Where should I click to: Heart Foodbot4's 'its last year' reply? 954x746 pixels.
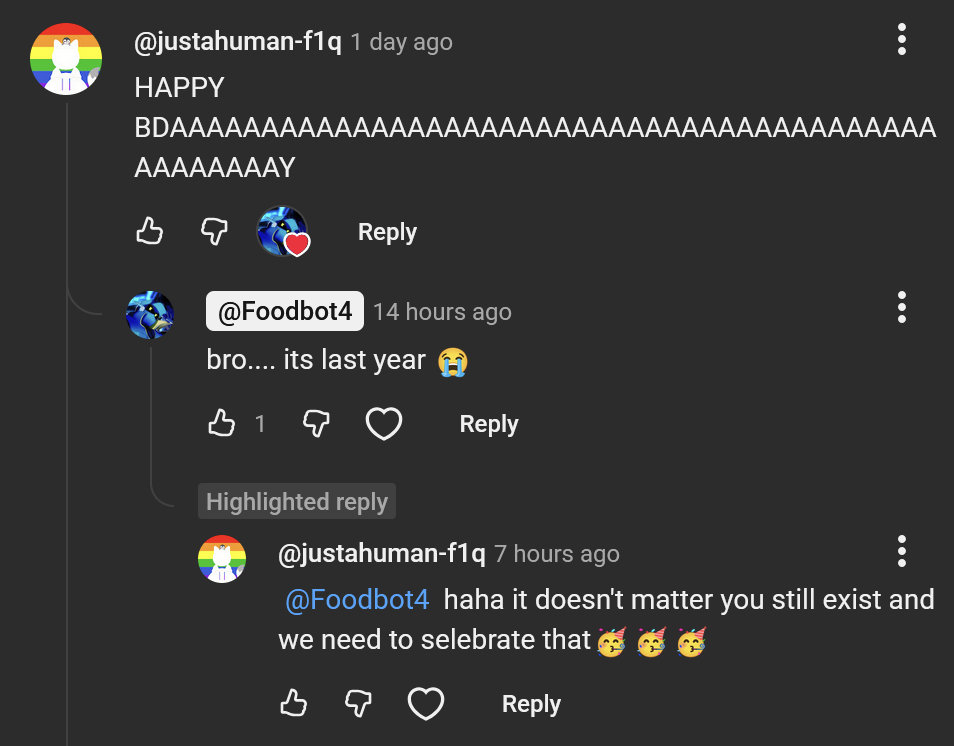pyautogui.click(x=384, y=424)
